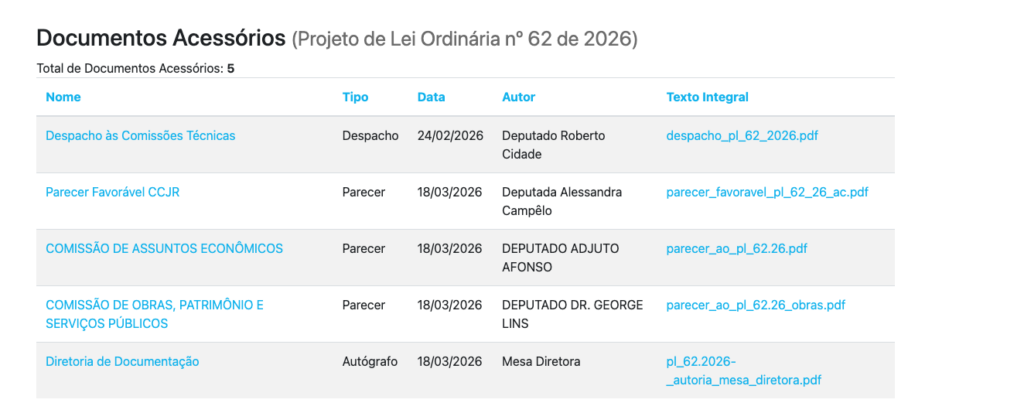1024x413 pixels.
Task: Open Parecer Favorável CCJR document
Action: point(112,192)
